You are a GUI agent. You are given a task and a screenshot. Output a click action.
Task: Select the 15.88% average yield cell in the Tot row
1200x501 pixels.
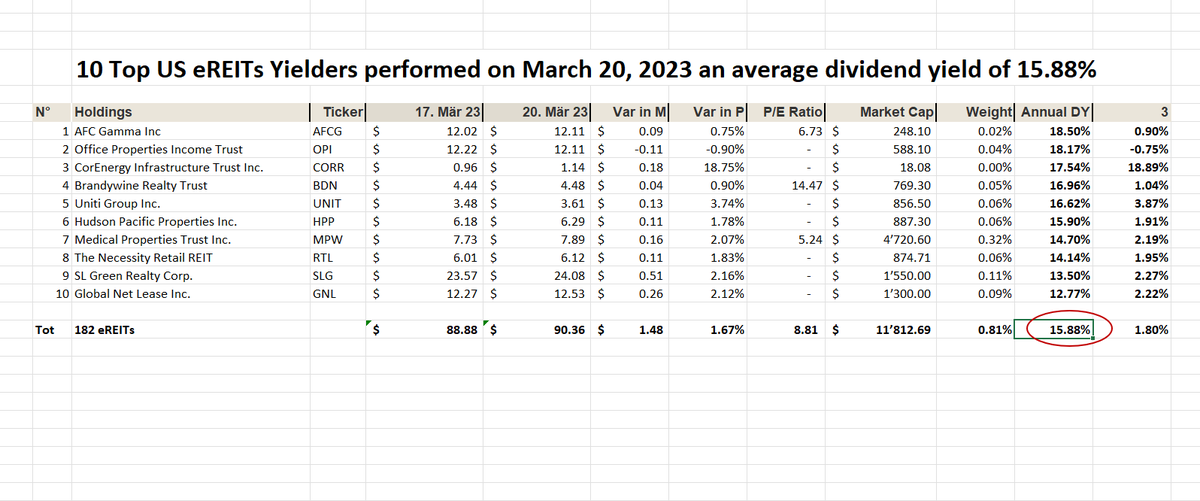tap(1055, 331)
